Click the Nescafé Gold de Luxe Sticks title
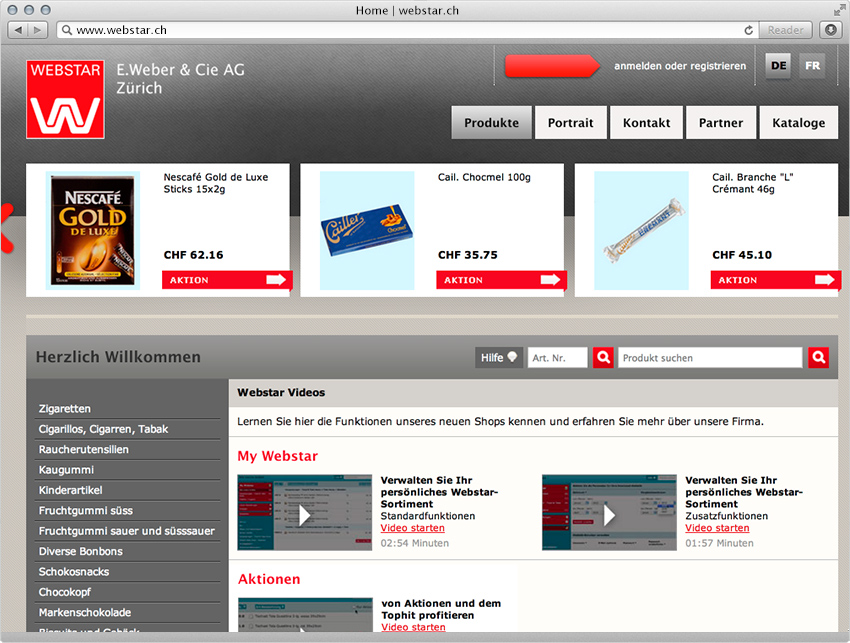This screenshot has width=850, height=643. click(216, 183)
